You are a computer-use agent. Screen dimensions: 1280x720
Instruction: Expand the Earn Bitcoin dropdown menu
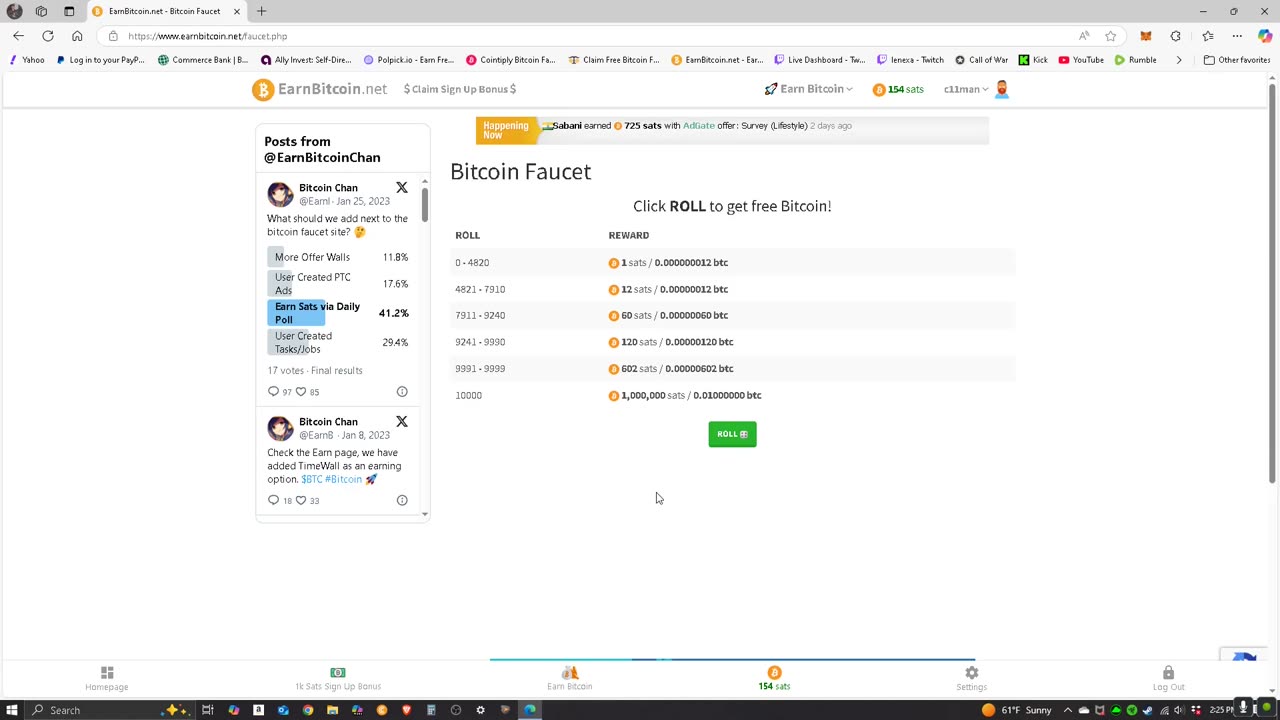809,89
